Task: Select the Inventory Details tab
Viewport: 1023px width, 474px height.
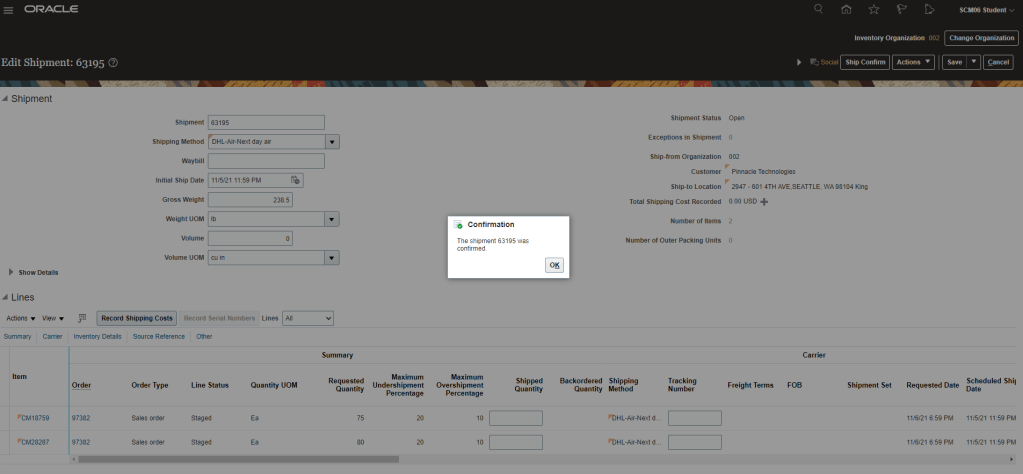Action: coord(97,336)
